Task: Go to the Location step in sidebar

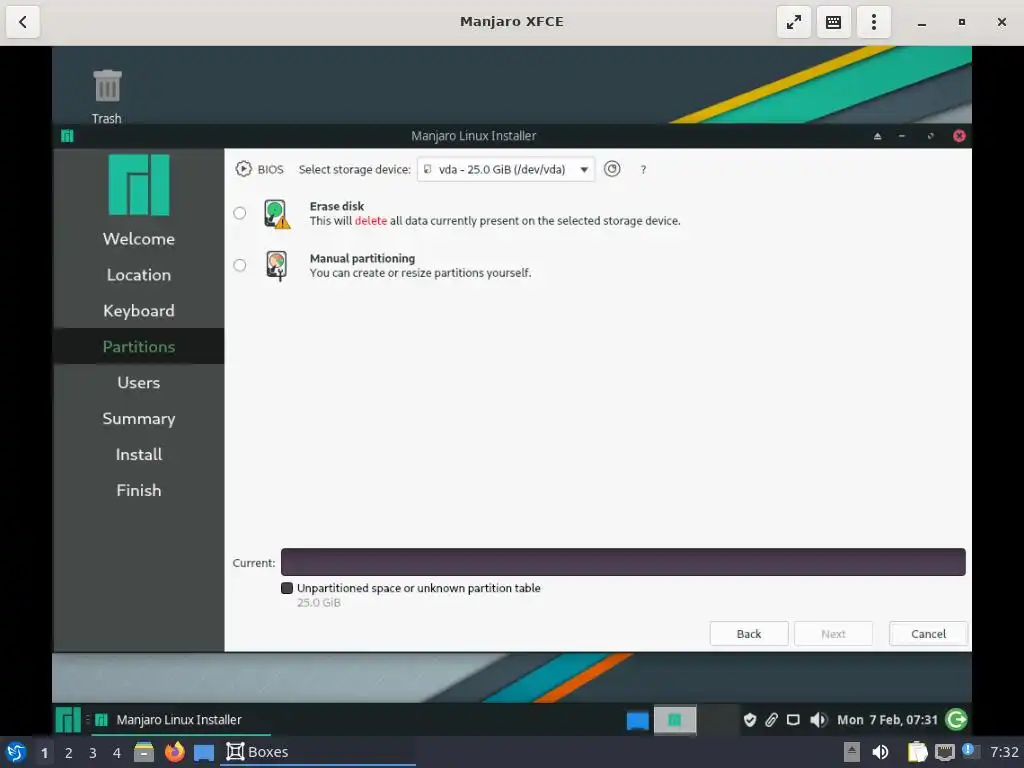Action: pos(138,275)
